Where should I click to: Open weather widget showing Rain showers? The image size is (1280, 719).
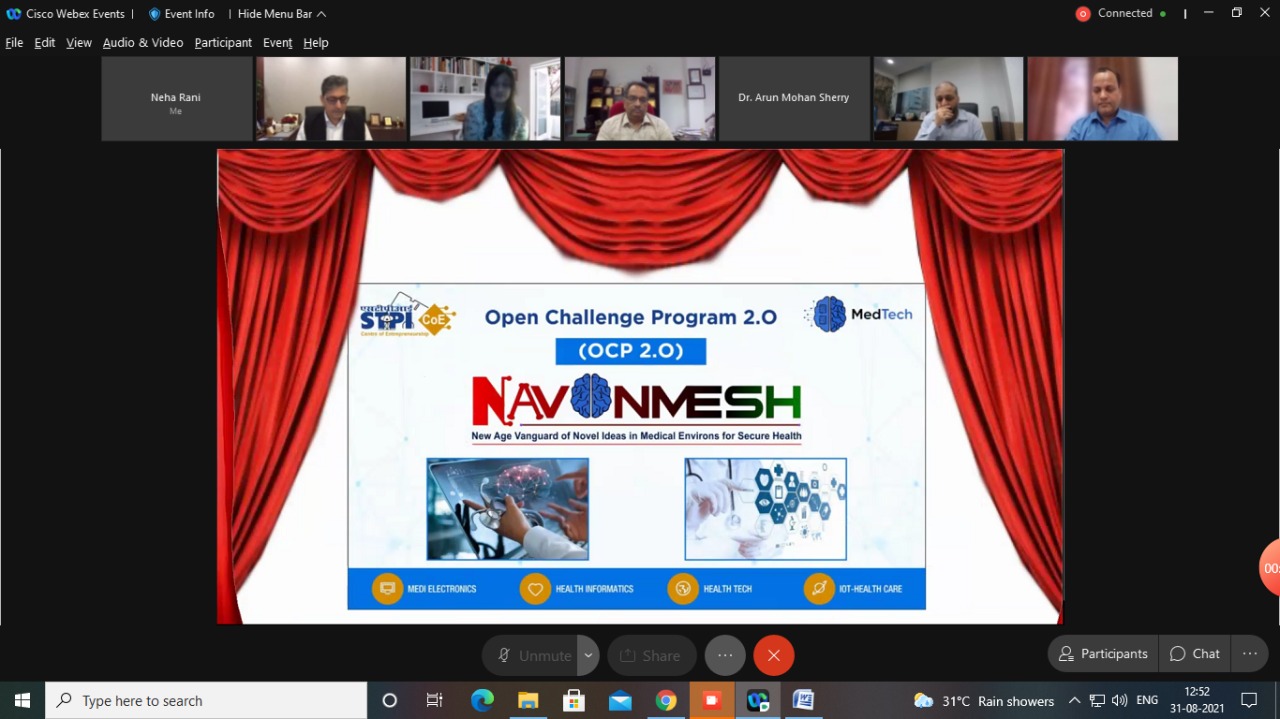pos(984,701)
